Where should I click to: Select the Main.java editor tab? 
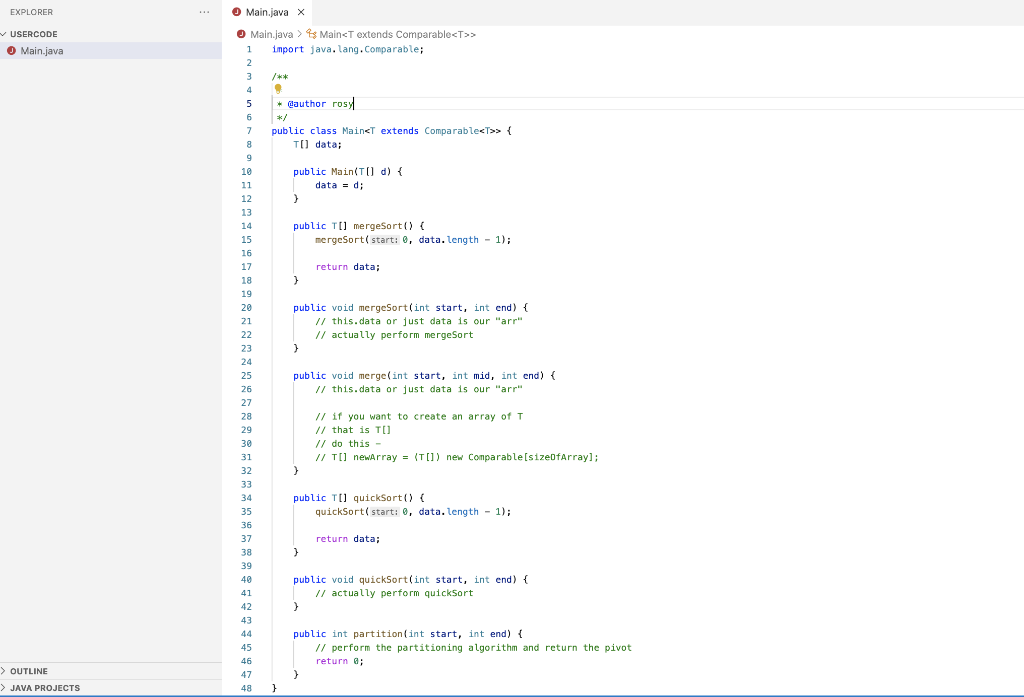pyautogui.click(x=266, y=14)
